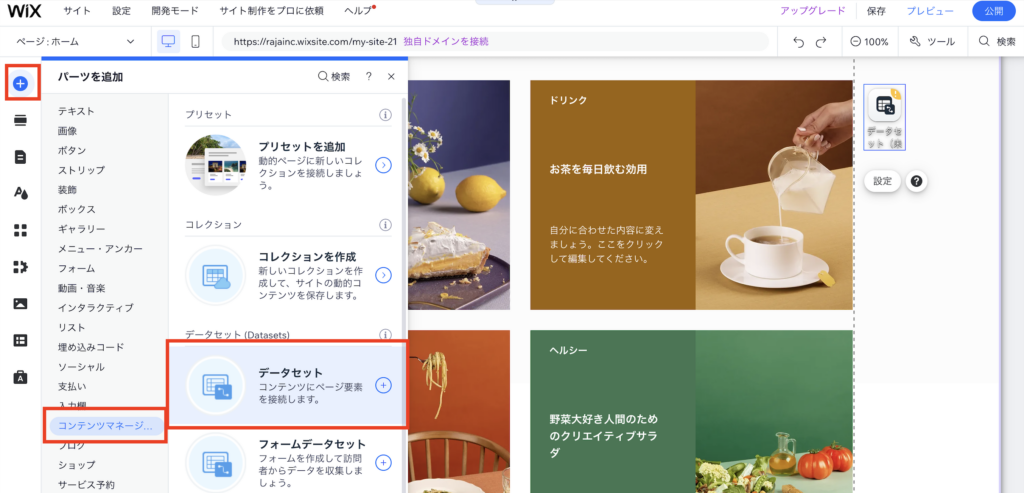The image size is (1024, 493).
Task: Select 装飾 category
Action: 67,189
